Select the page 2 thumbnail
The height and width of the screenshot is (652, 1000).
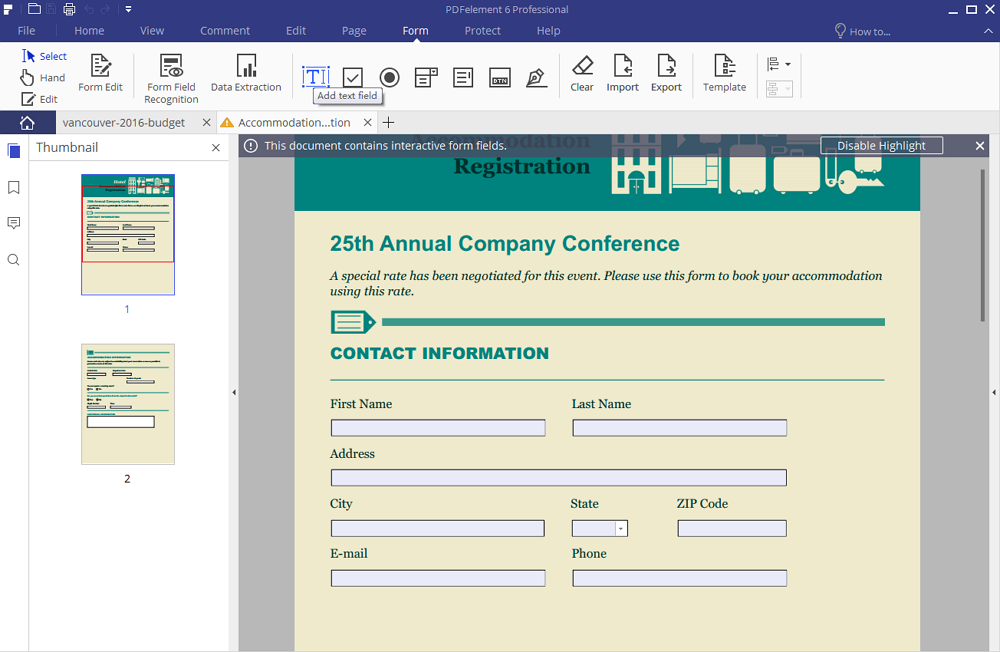click(x=128, y=404)
